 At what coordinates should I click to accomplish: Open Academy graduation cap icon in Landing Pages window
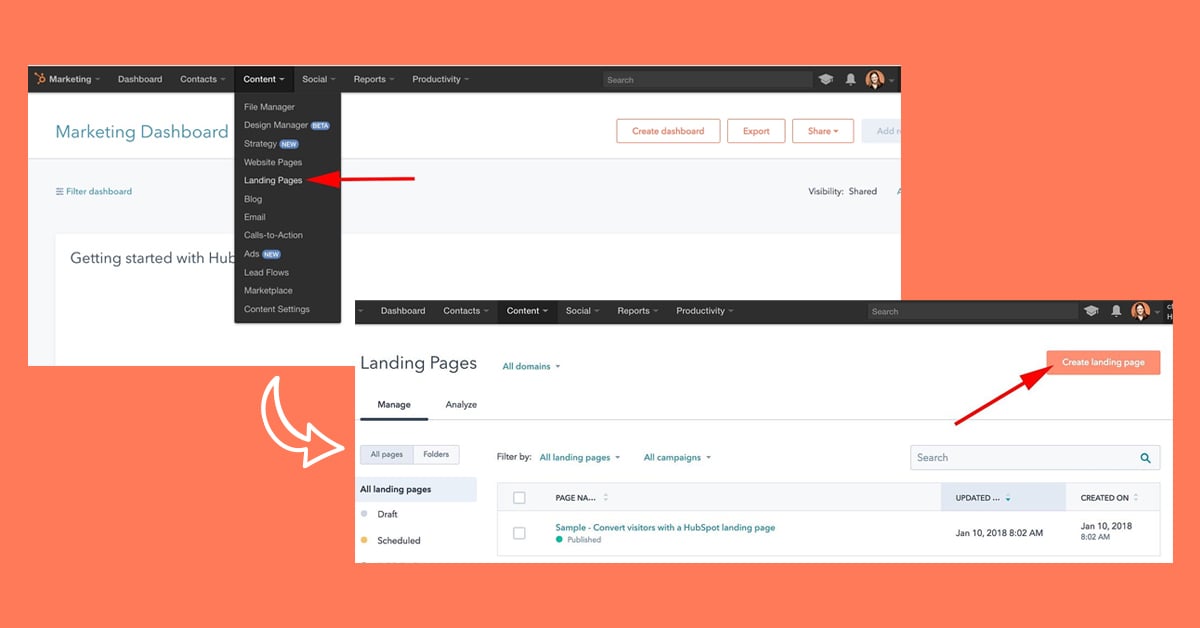[1091, 311]
